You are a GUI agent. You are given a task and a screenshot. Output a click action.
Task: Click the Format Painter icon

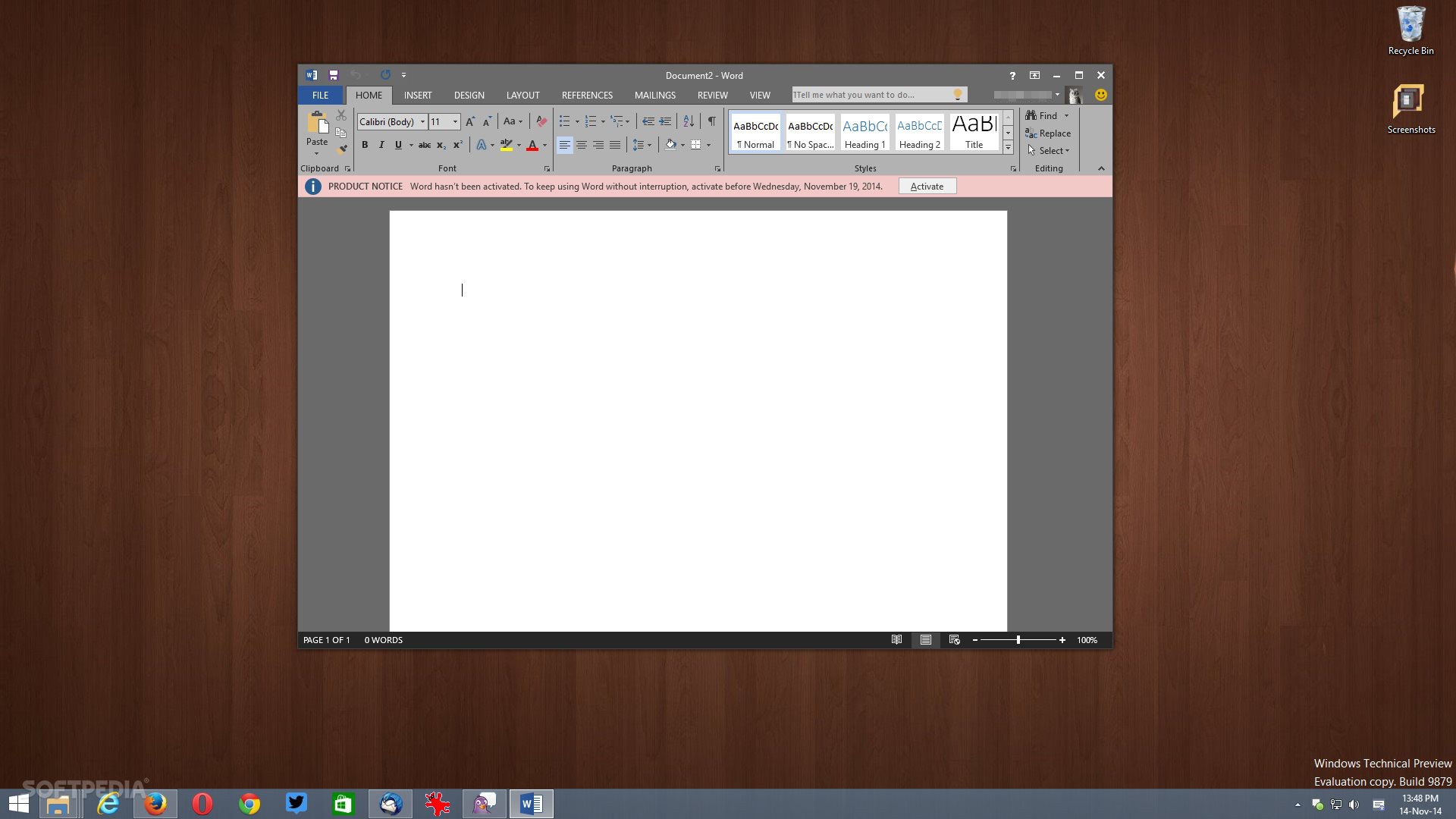(x=342, y=149)
